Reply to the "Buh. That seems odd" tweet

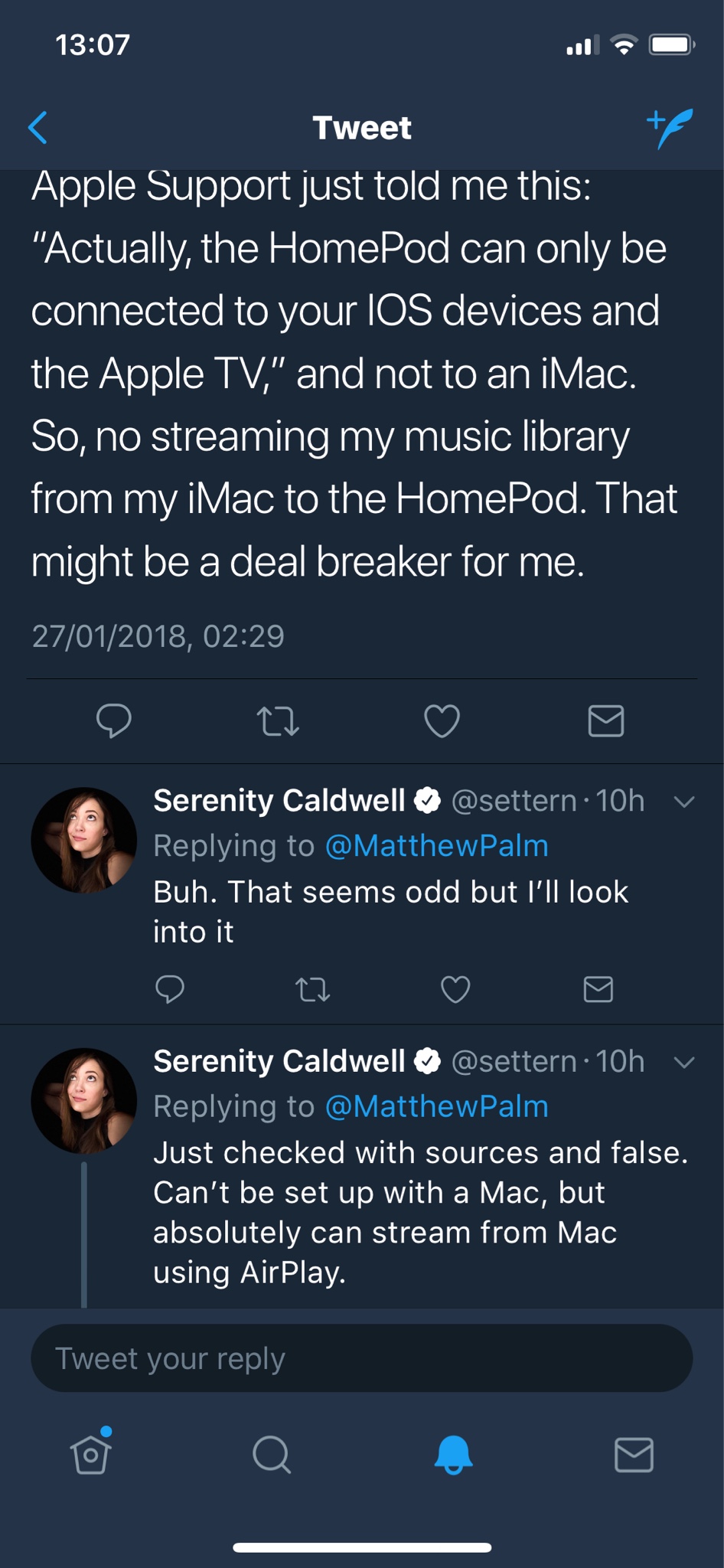tap(170, 989)
